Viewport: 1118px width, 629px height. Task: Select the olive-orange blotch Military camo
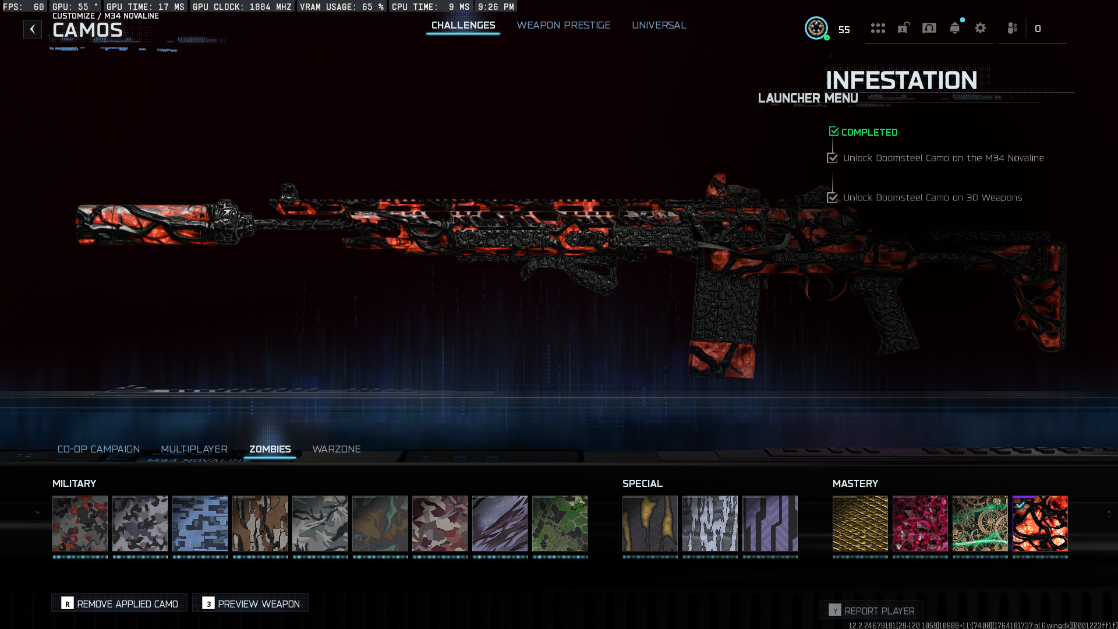coord(379,524)
